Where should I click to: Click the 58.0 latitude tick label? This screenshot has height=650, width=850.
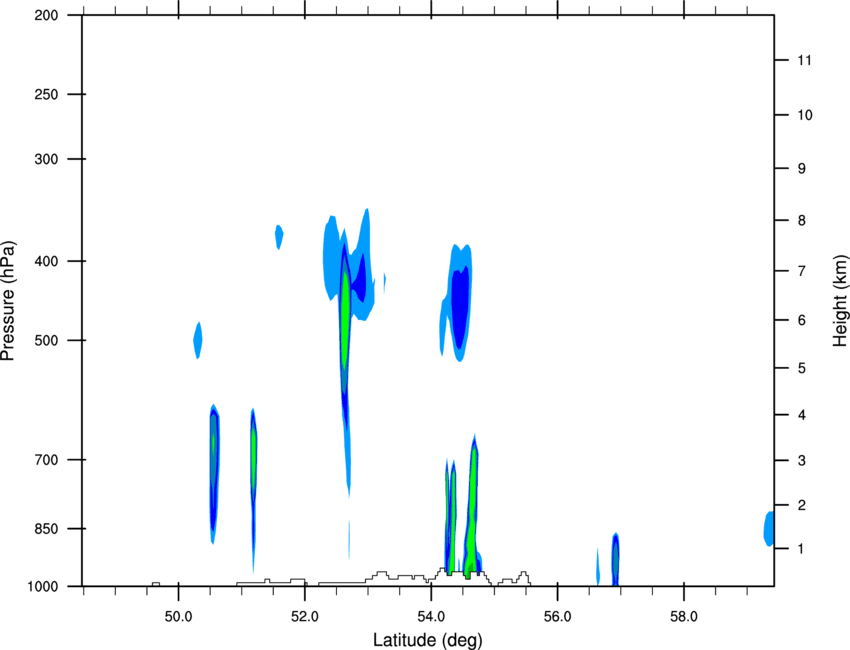[684, 617]
